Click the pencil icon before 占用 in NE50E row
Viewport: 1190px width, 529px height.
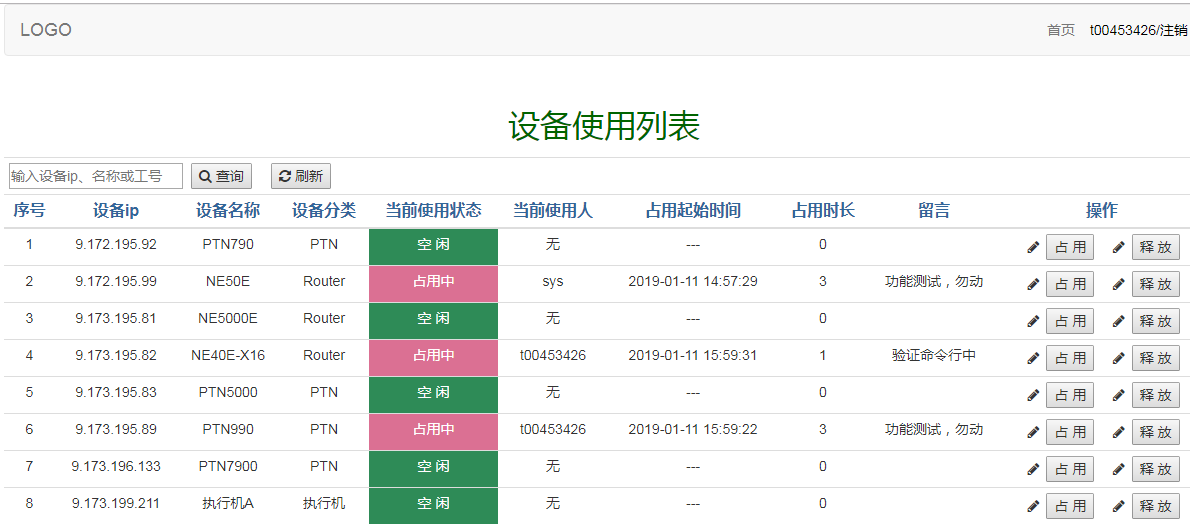[1033, 285]
